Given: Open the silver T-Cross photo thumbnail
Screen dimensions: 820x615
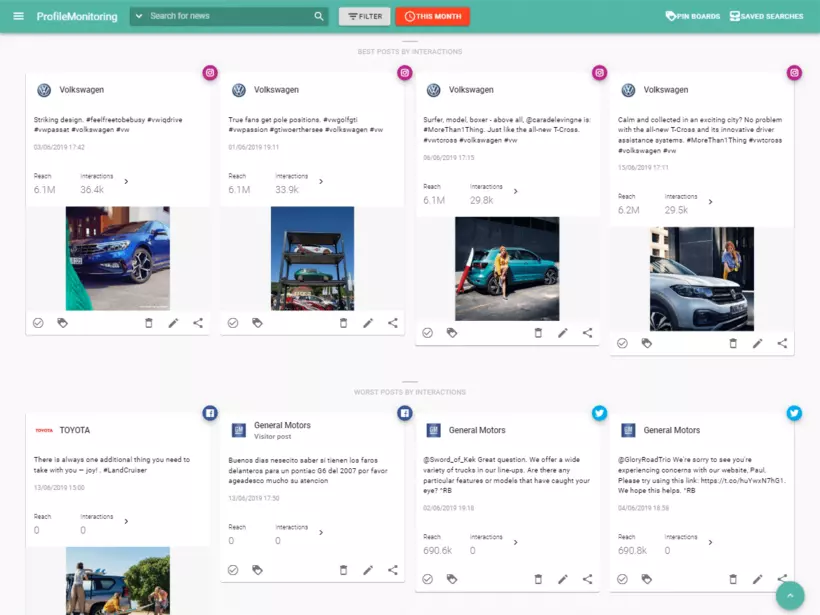Looking at the screenshot, I should [702, 279].
